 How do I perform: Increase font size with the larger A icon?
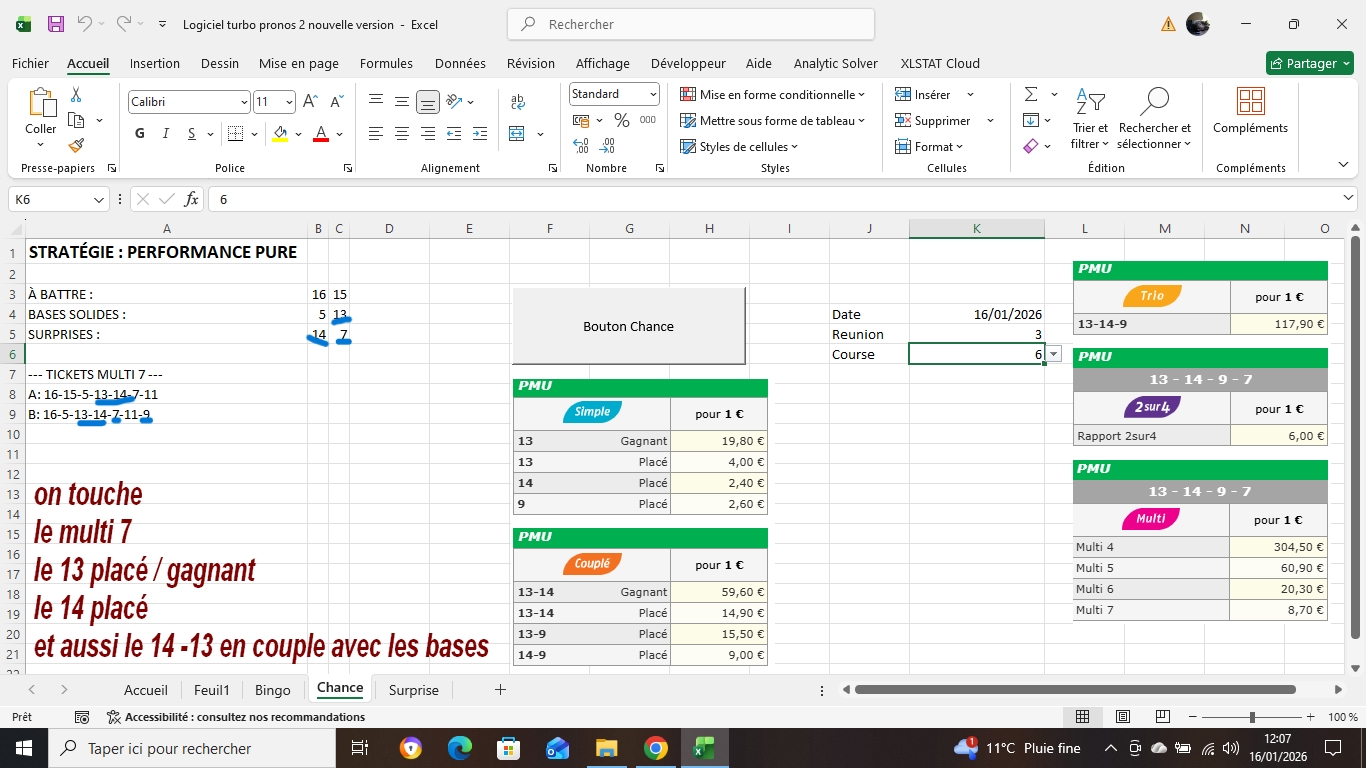[310, 102]
